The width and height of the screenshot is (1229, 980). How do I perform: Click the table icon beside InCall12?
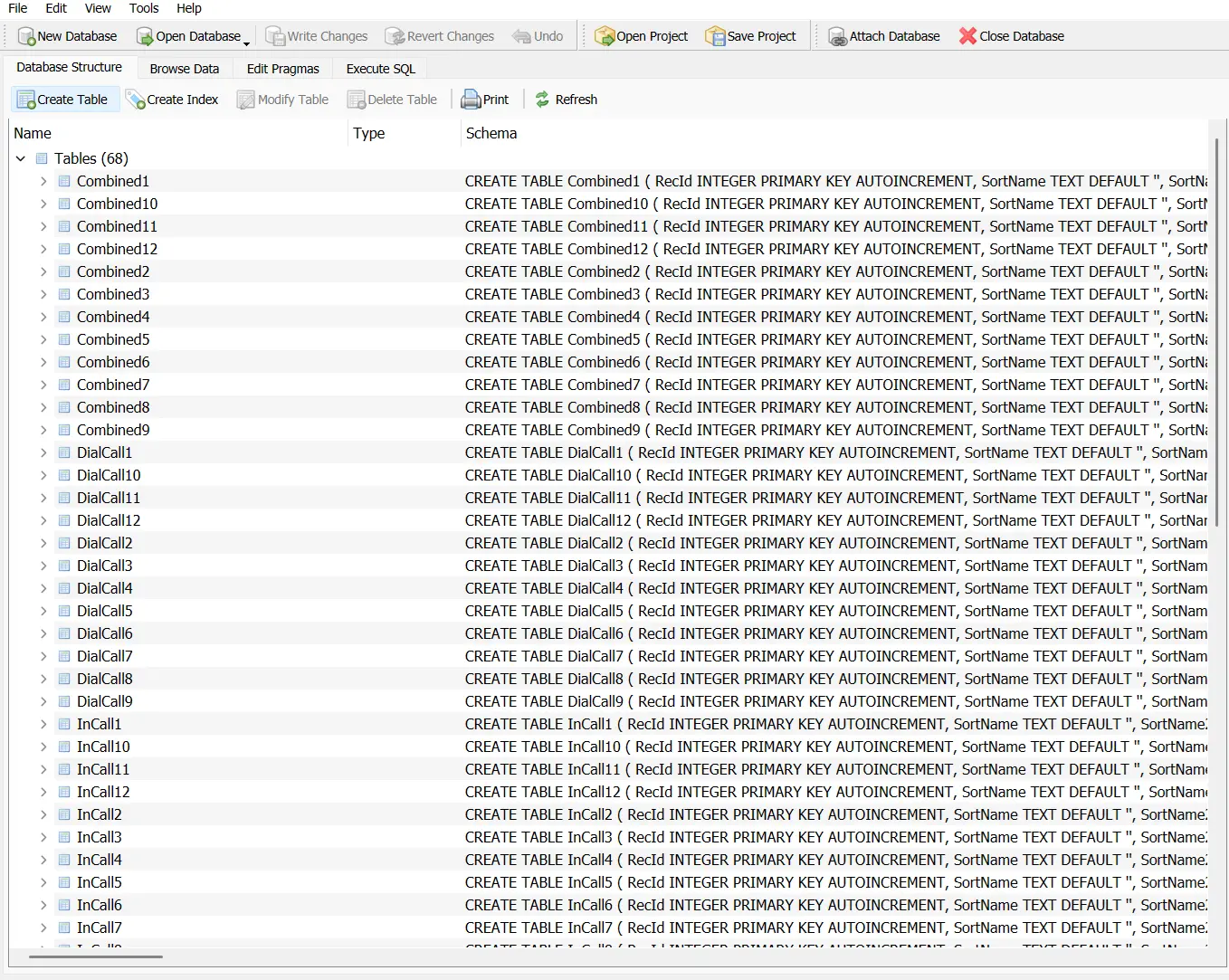point(64,792)
